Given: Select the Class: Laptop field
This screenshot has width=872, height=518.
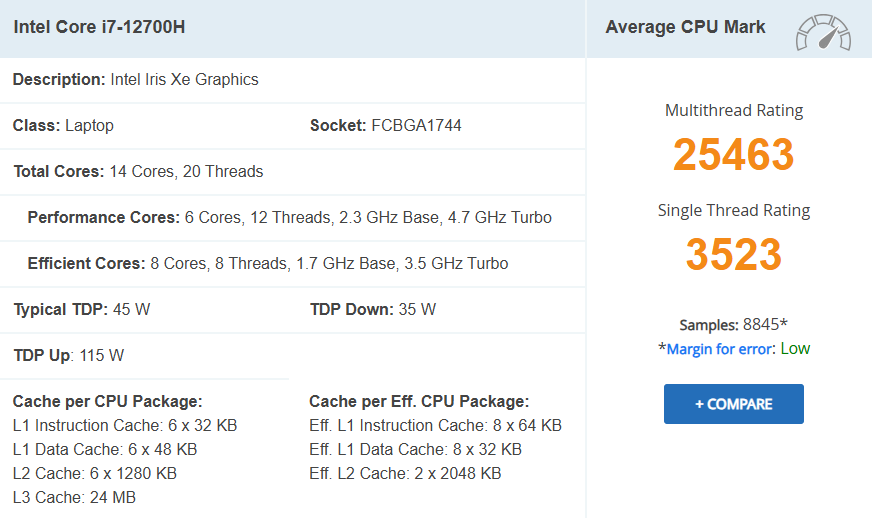Looking at the screenshot, I should pos(63,125).
